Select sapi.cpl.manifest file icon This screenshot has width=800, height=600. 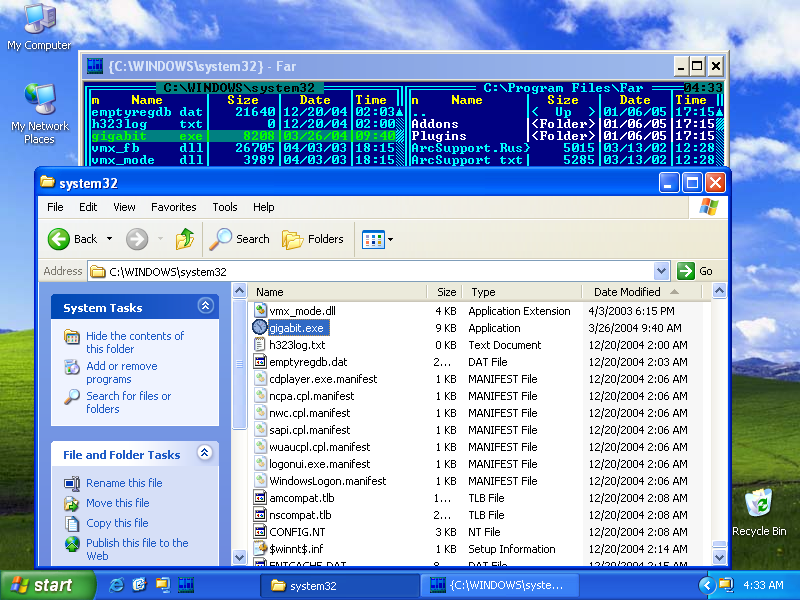click(x=260, y=430)
